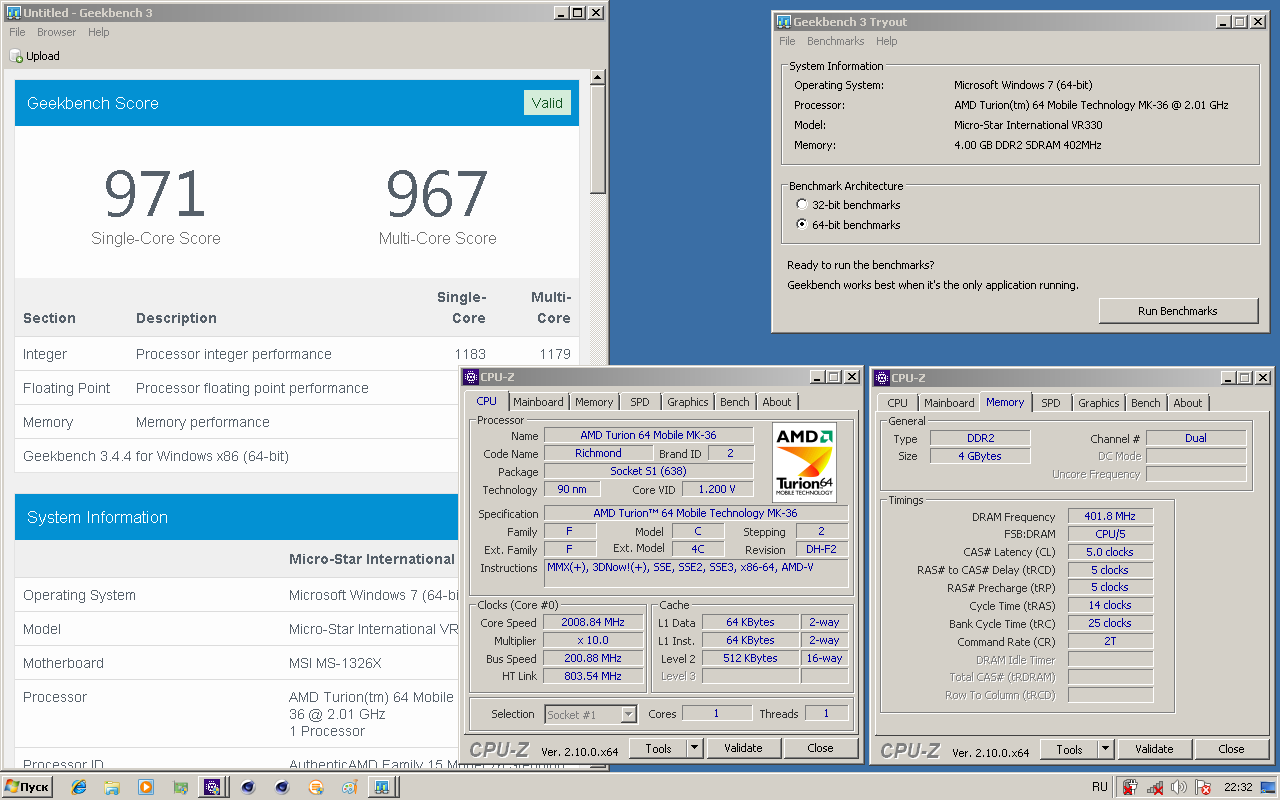Open Graphics tab in right CPU-Z window
Image resolution: width=1280 pixels, height=800 pixels.
pos(1099,403)
